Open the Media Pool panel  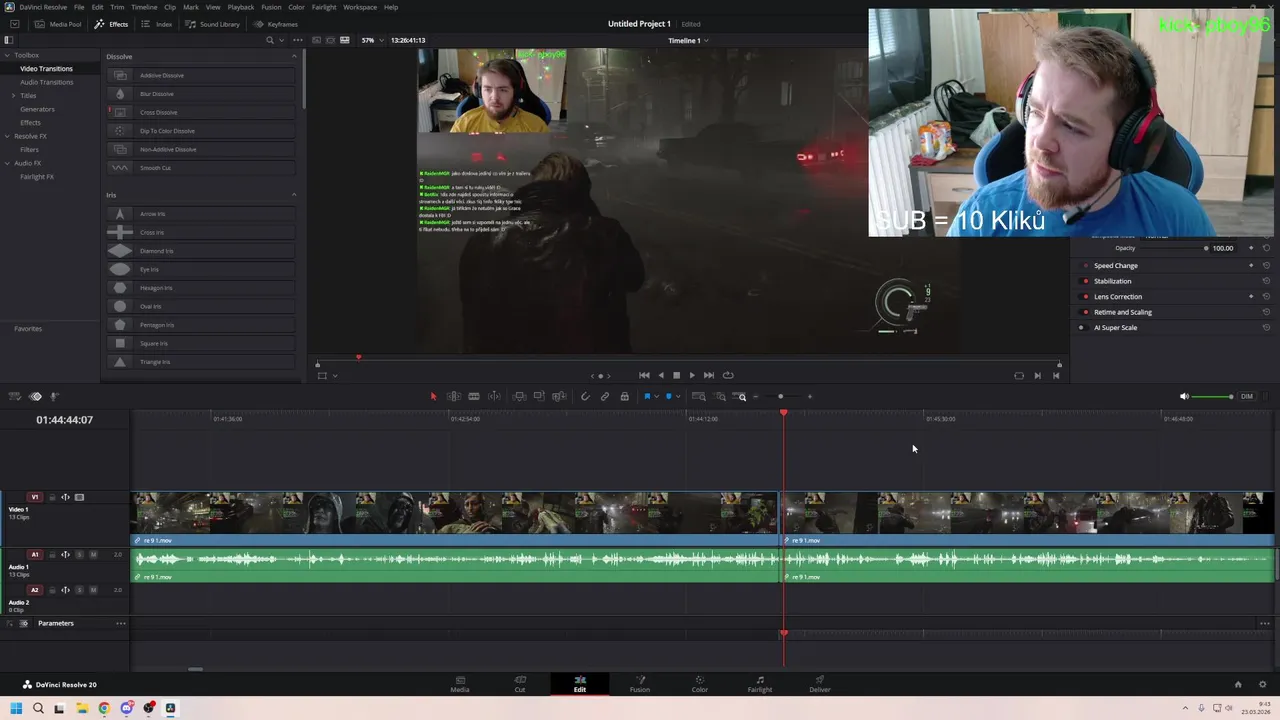click(58, 24)
